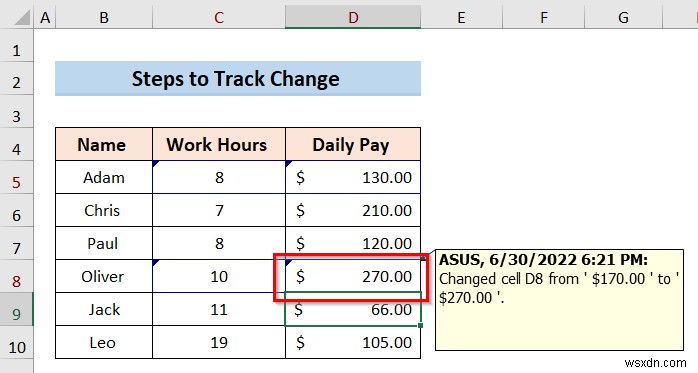Select row 4 header
This screenshot has width=698, height=373.
click(16, 144)
